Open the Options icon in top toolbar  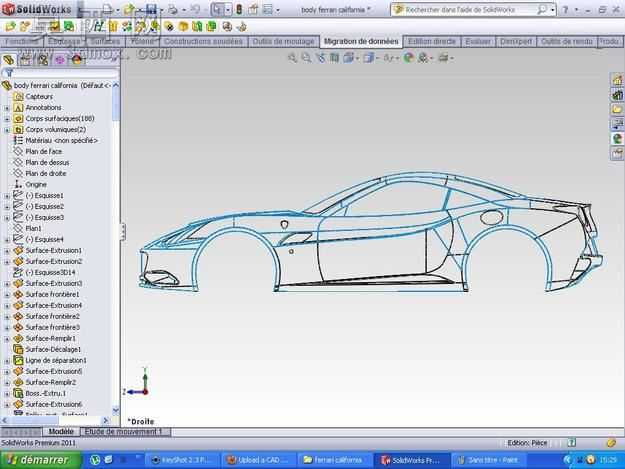coord(268,9)
